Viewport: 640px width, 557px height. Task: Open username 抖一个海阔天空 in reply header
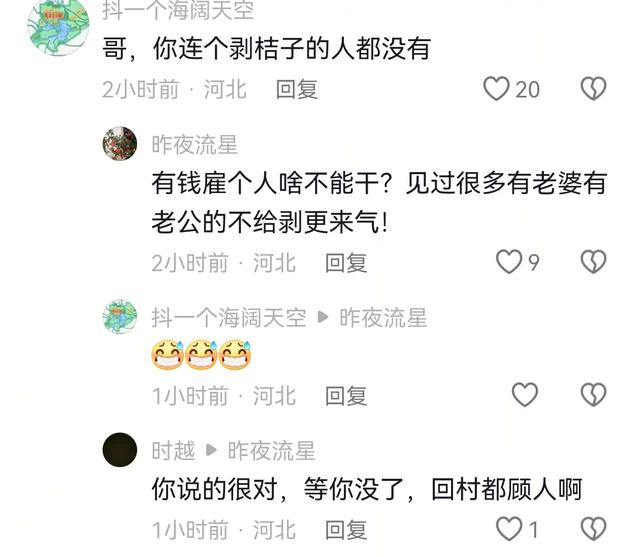(x=229, y=318)
